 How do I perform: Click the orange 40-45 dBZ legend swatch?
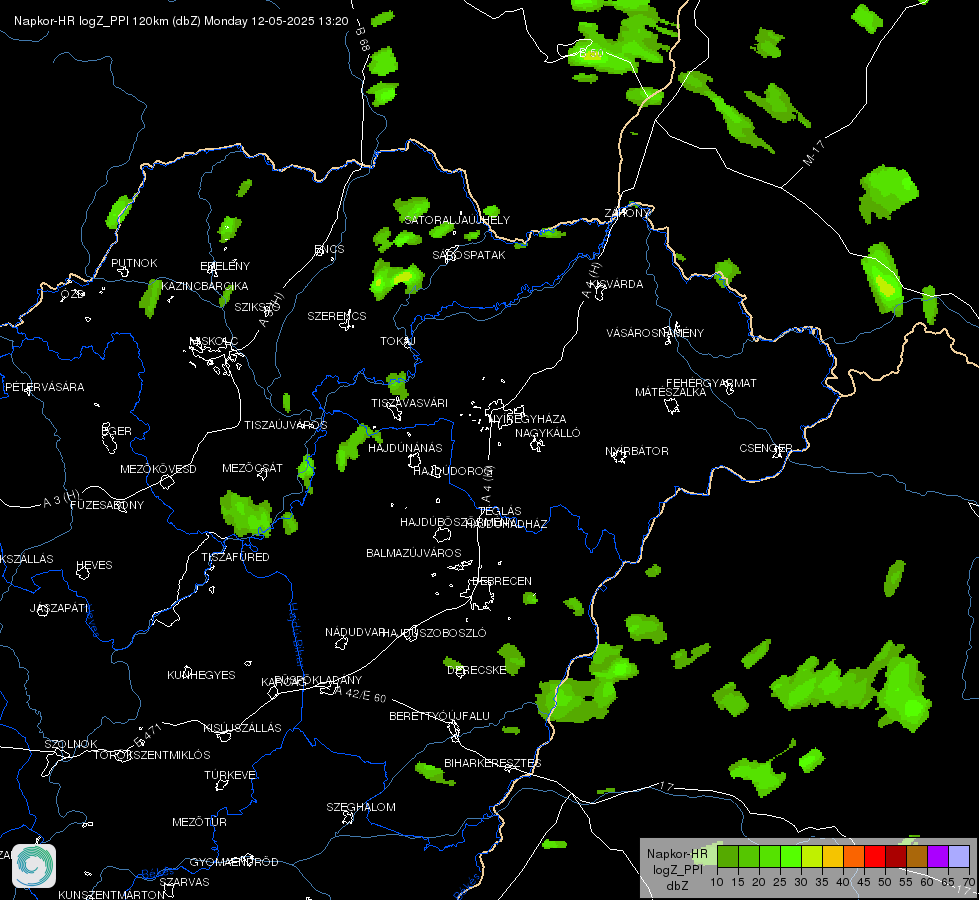(x=854, y=856)
